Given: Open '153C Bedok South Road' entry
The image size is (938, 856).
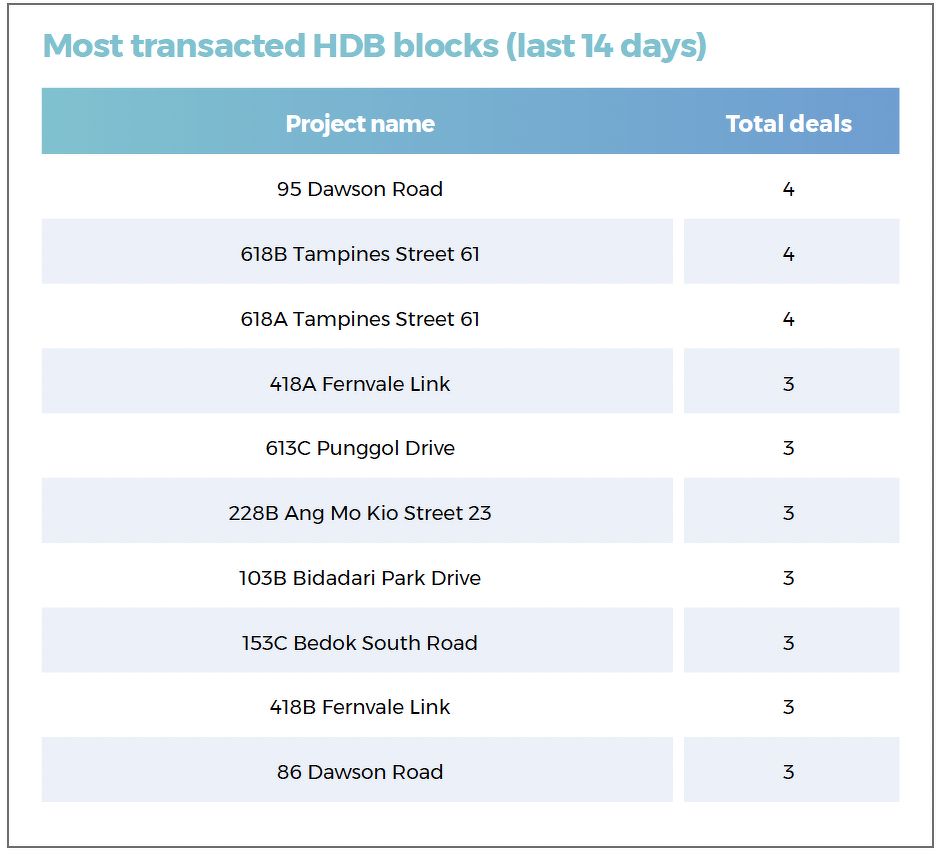Looking at the screenshot, I should (x=360, y=642).
